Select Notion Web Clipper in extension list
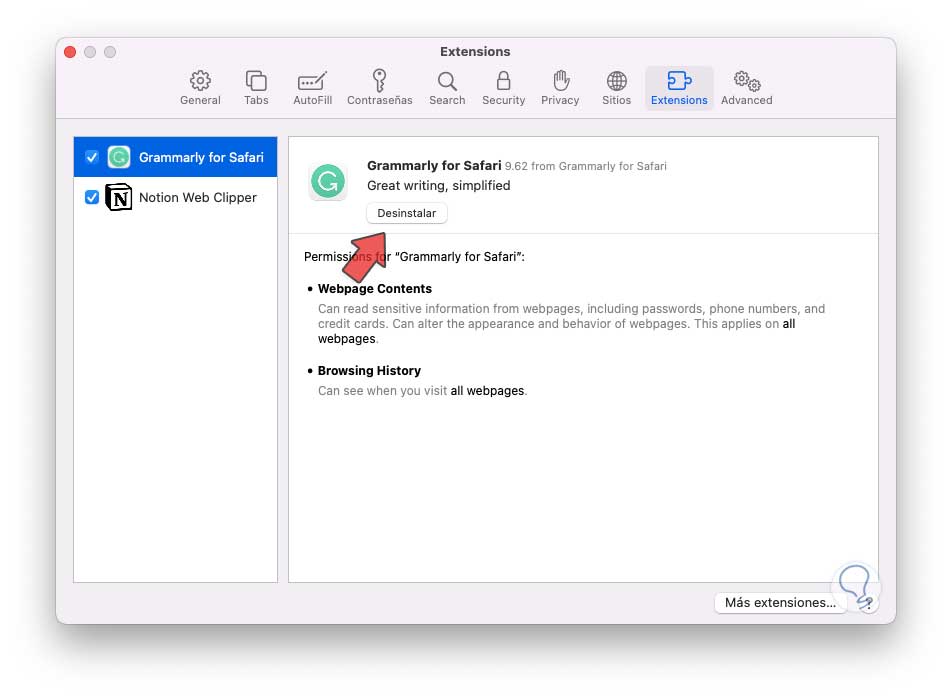The height and width of the screenshot is (698, 952). [x=175, y=197]
